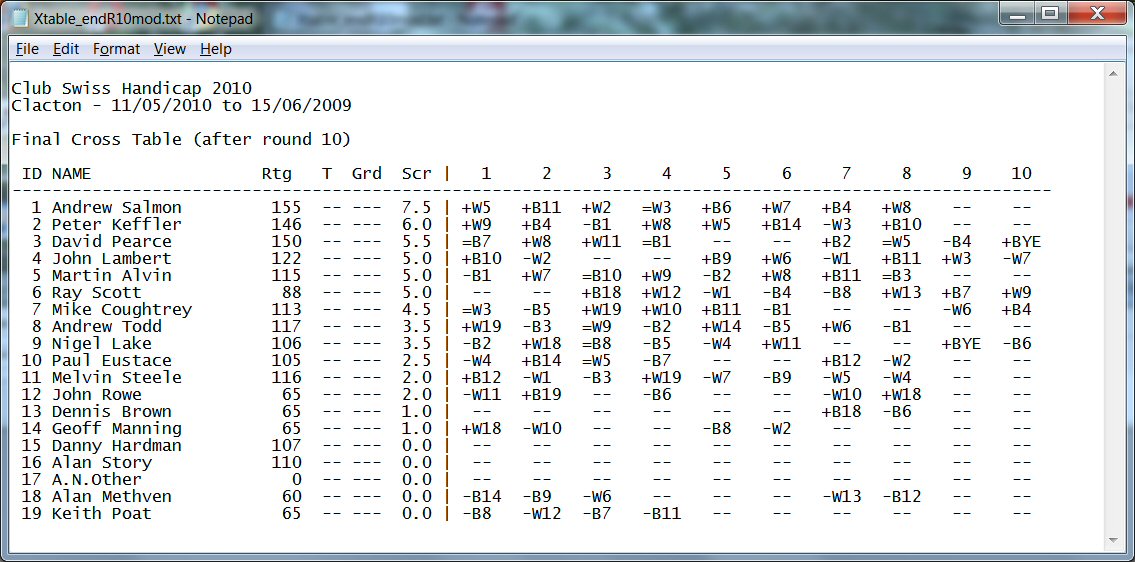The image size is (1135, 562).
Task: Click Keith Poat's '-B11' result
Action: [x=662, y=514]
